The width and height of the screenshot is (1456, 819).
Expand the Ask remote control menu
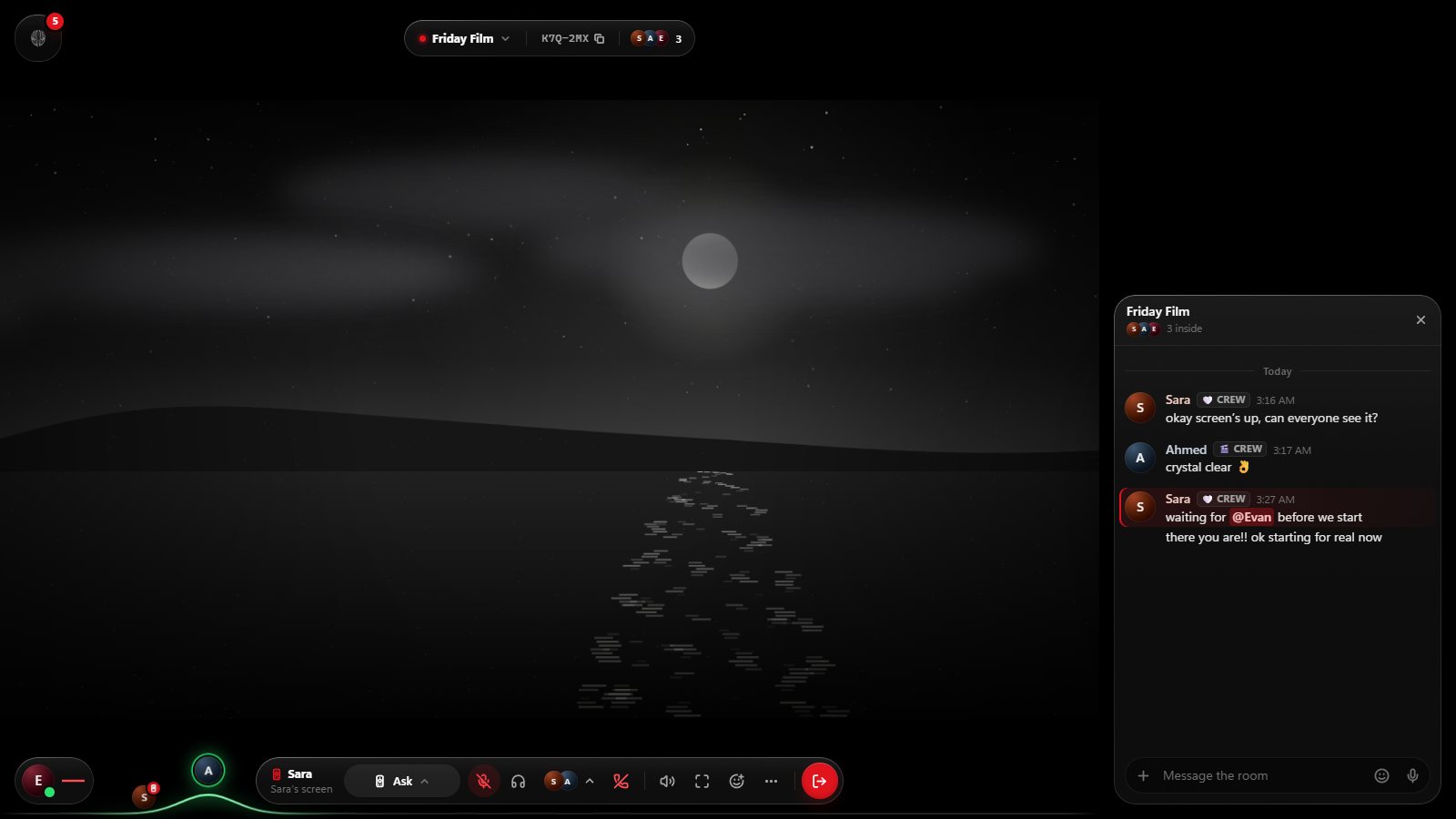click(402, 781)
